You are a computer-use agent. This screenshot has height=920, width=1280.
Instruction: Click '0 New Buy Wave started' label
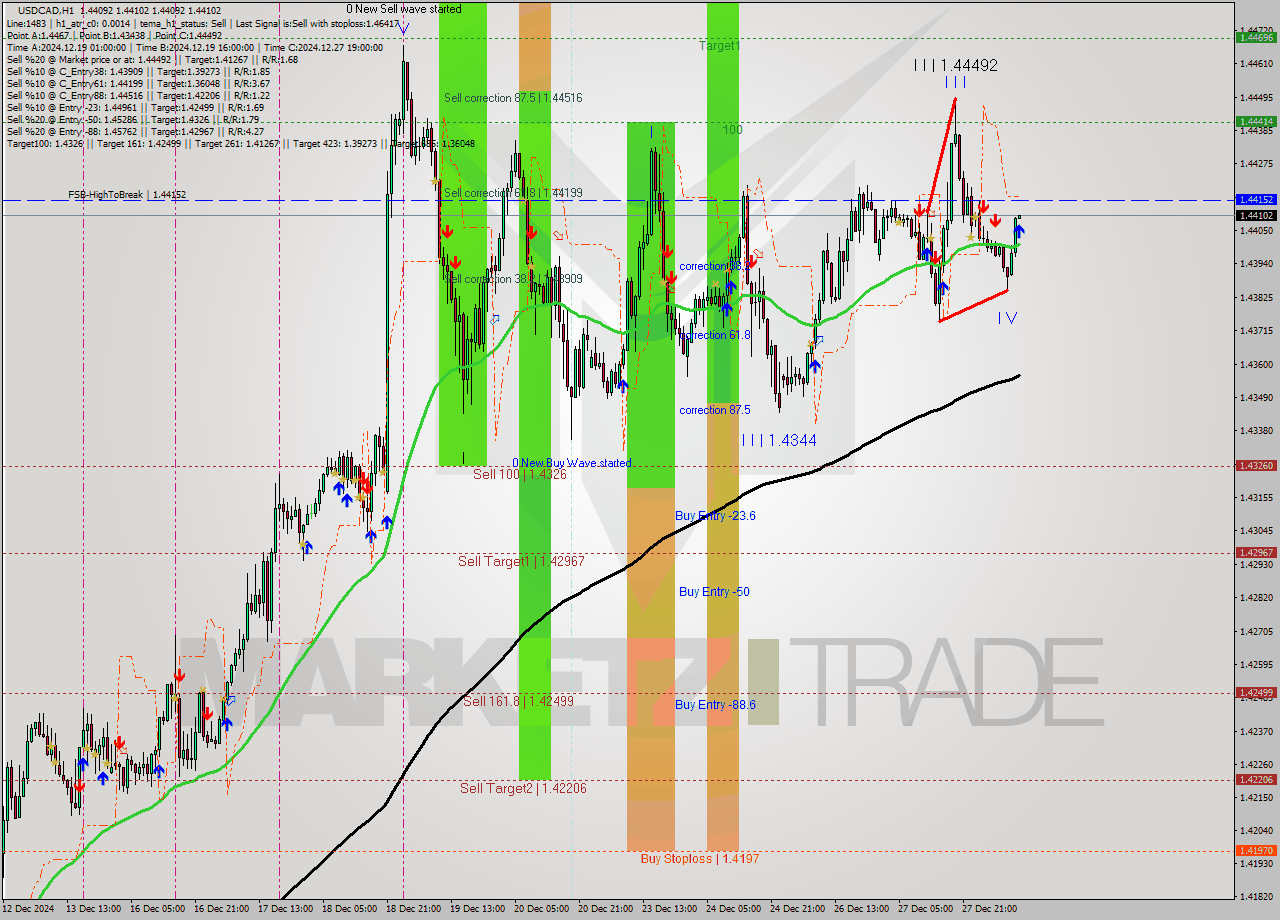(572, 463)
